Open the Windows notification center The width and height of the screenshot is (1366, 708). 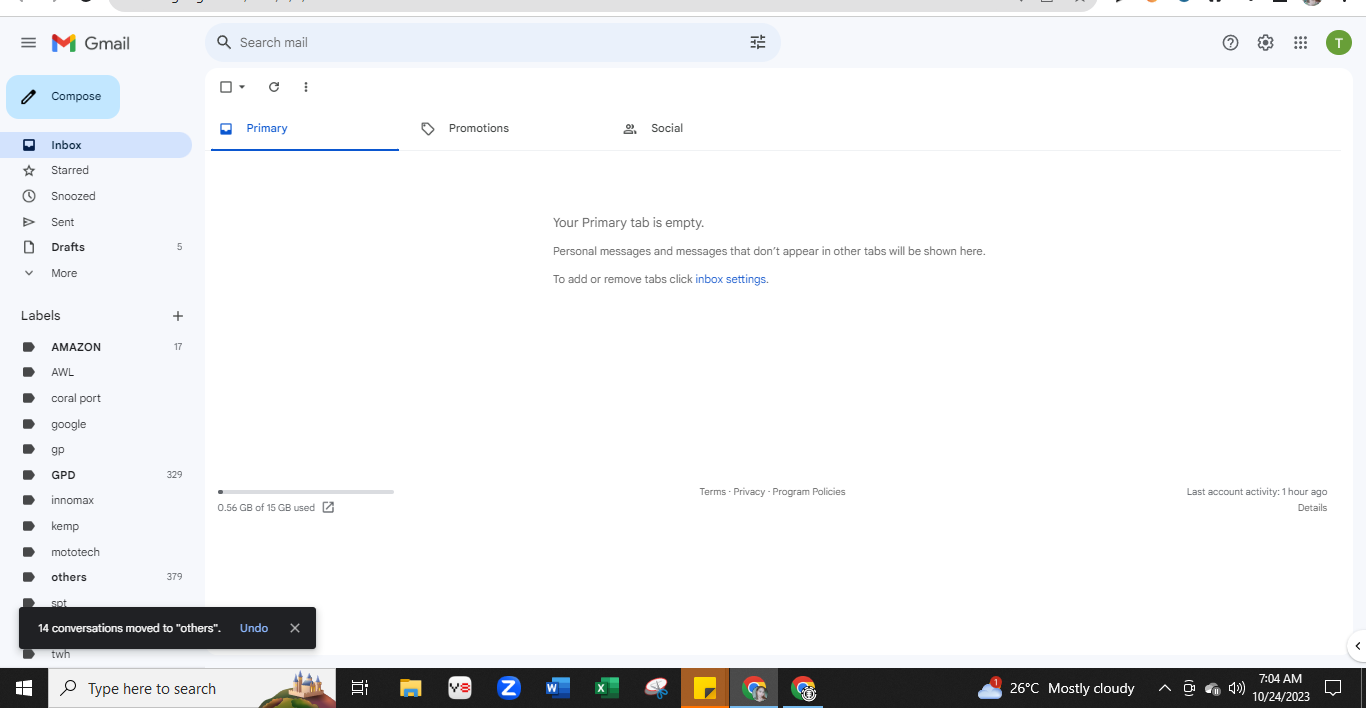[1333, 688]
